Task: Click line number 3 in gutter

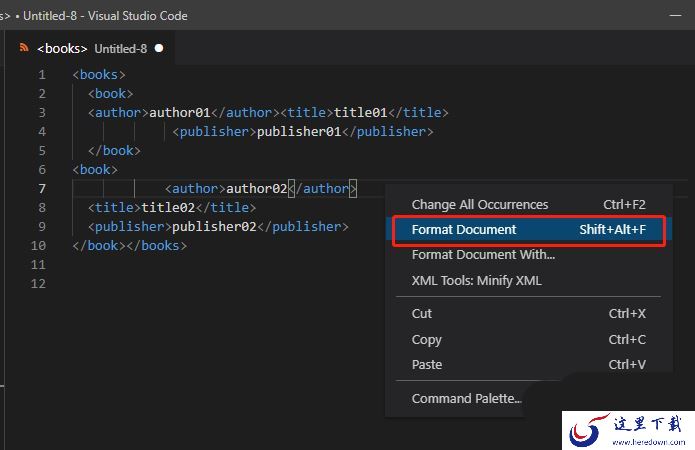Action: point(42,113)
